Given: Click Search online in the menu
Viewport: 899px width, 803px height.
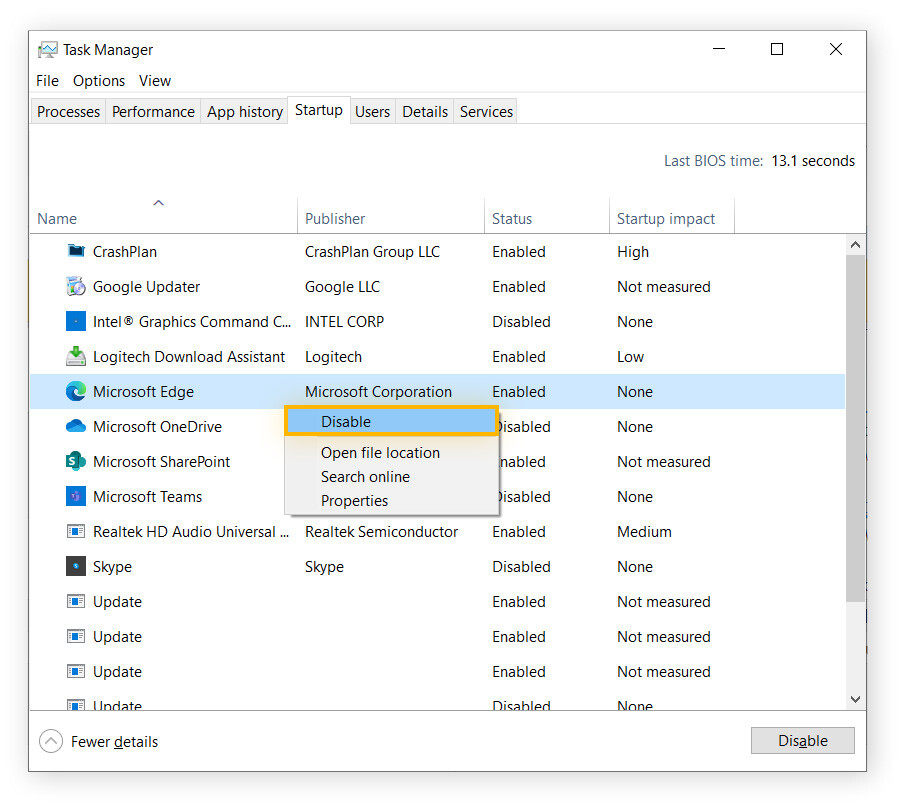Looking at the screenshot, I should (365, 477).
